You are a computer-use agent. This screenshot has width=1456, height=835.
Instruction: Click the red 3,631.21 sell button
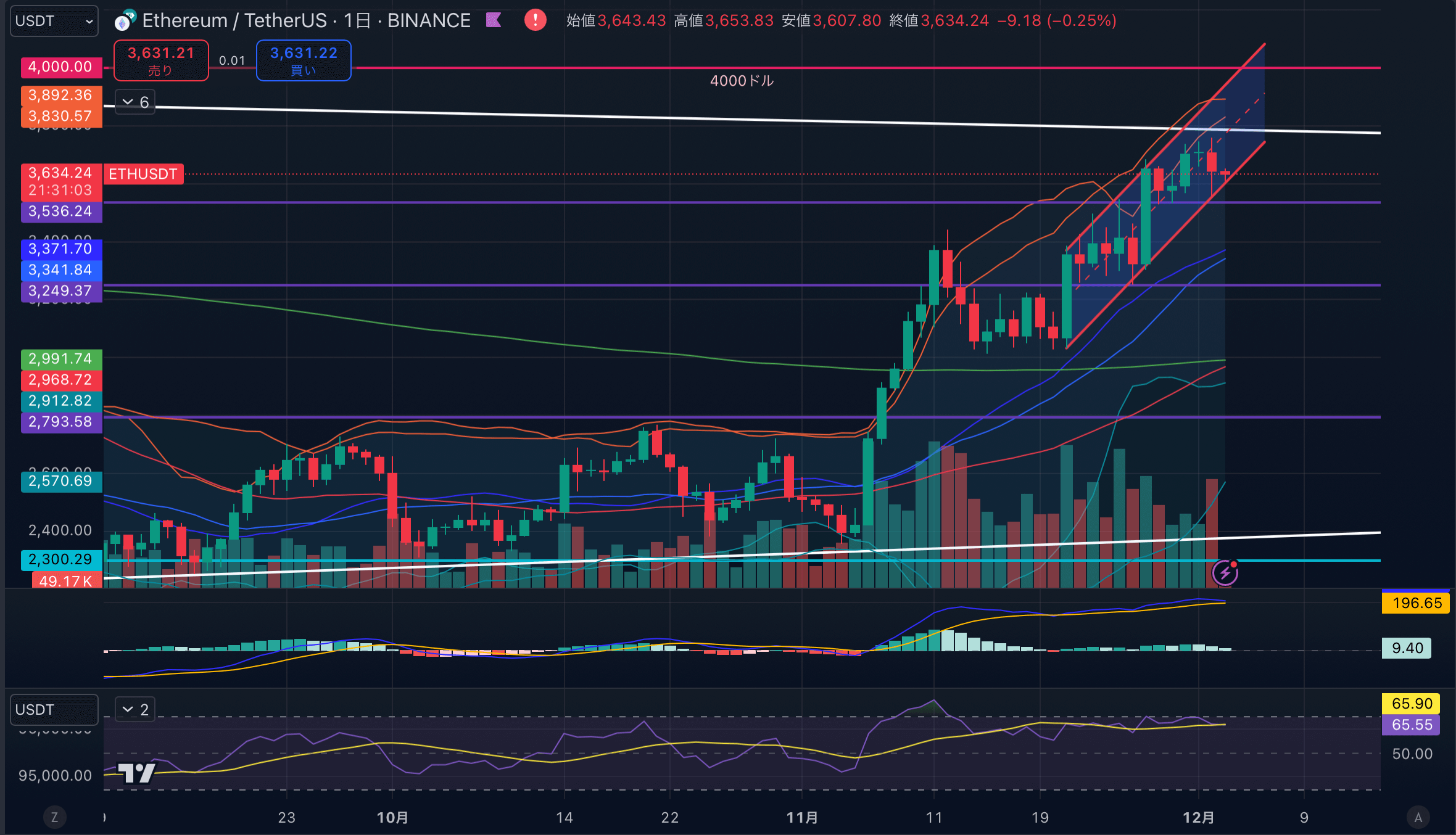tap(161, 60)
